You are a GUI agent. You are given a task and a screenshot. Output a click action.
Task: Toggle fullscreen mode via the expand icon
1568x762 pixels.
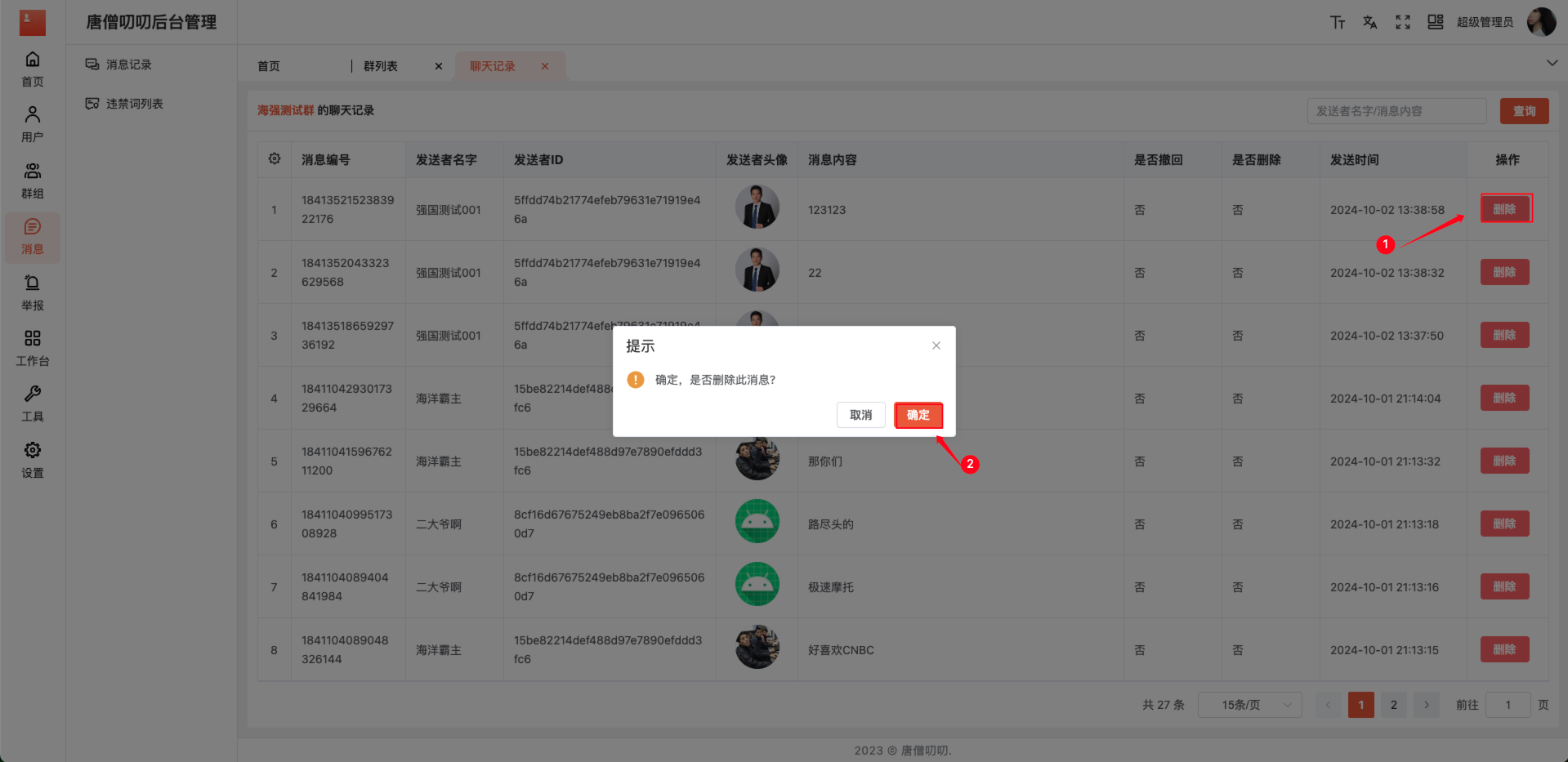click(1402, 22)
